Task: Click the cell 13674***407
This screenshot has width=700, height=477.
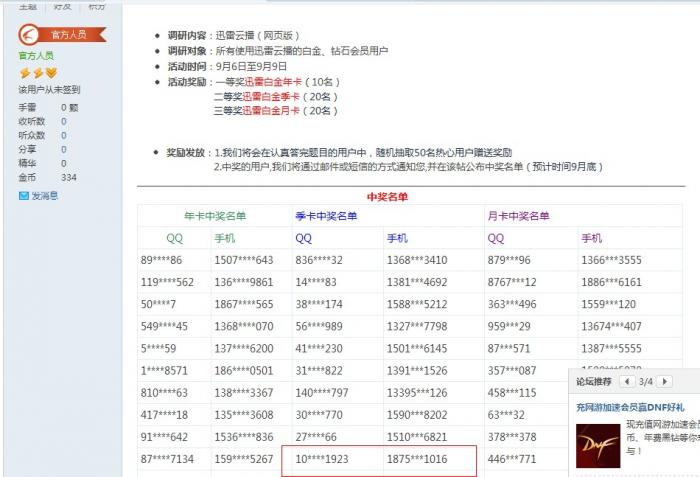Action: 611,326
